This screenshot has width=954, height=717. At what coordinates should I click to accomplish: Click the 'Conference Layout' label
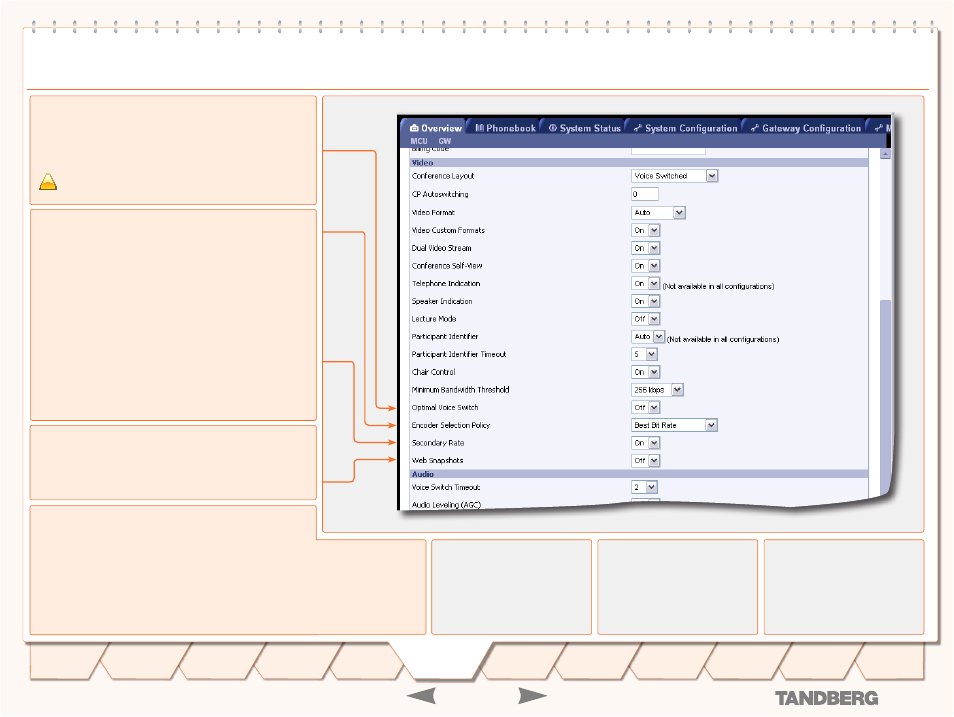[443, 176]
